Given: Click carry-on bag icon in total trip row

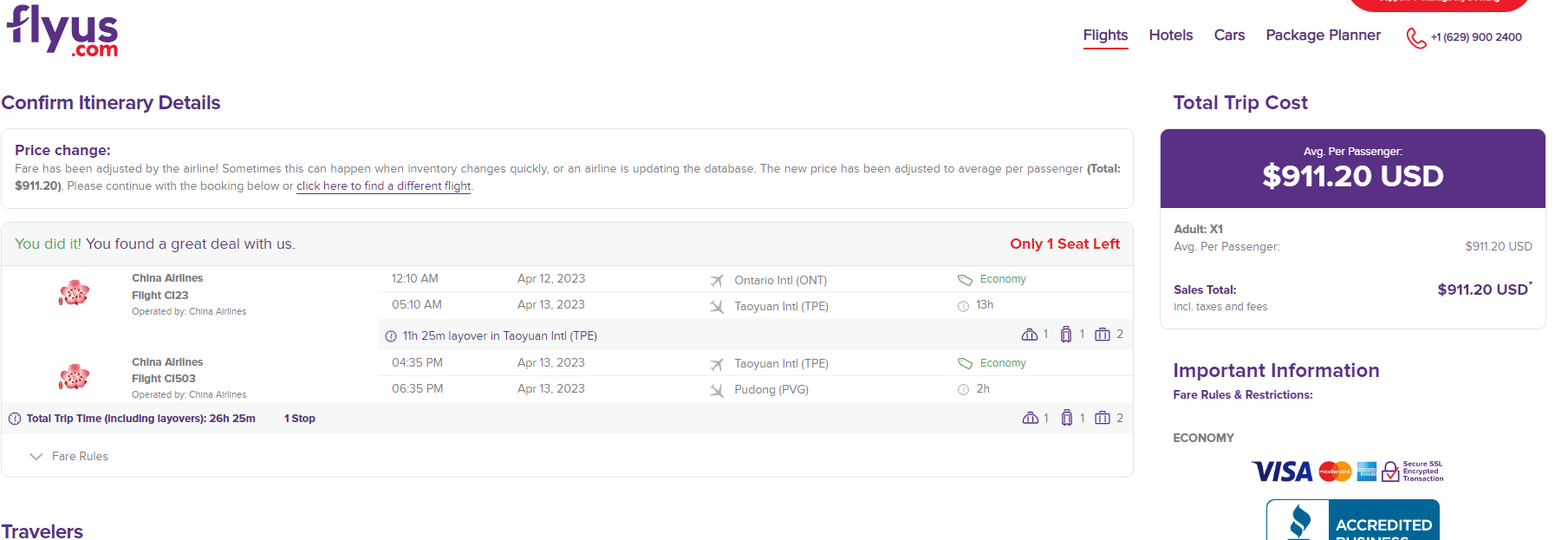Looking at the screenshot, I should pos(1066,418).
